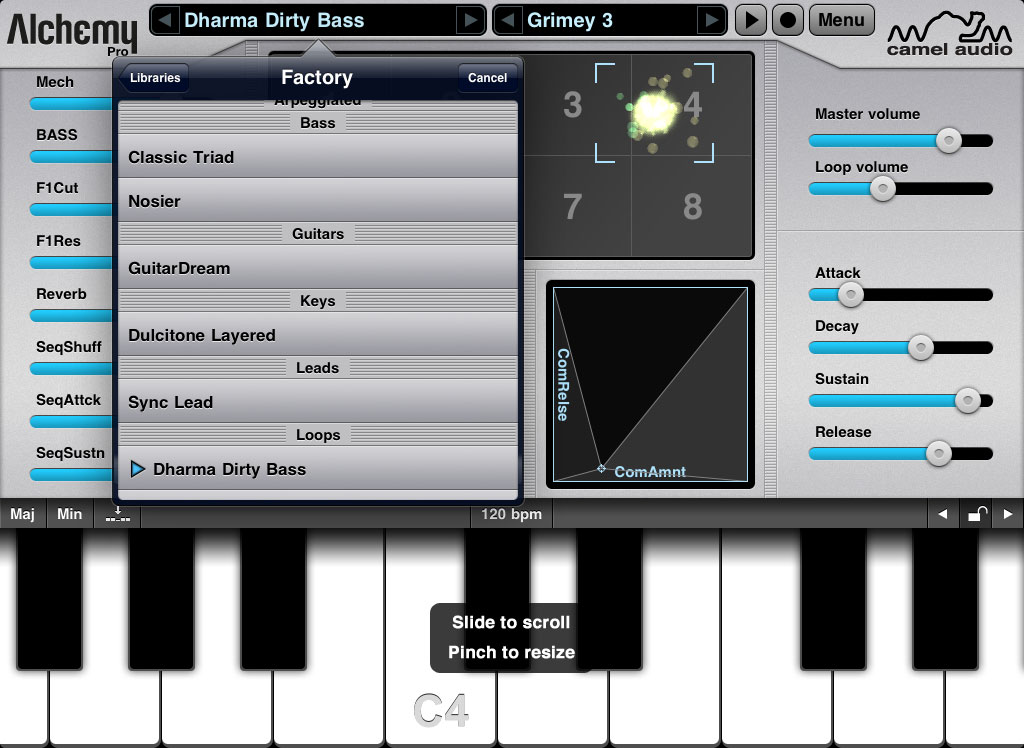Start recording with the record button
The width and height of the screenshot is (1024, 748).
click(x=788, y=20)
